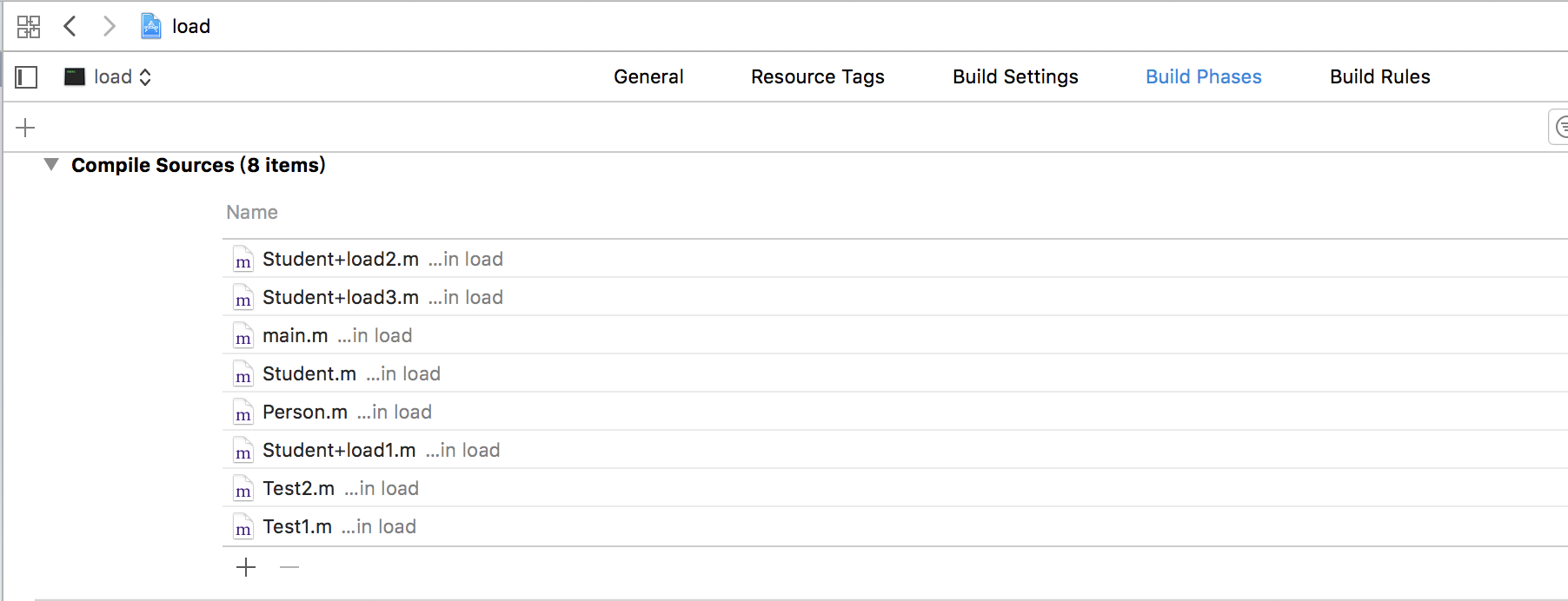Collapse the Compile Sources section
Image resolution: width=1568 pixels, height=601 pixels.
pyautogui.click(x=51, y=164)
